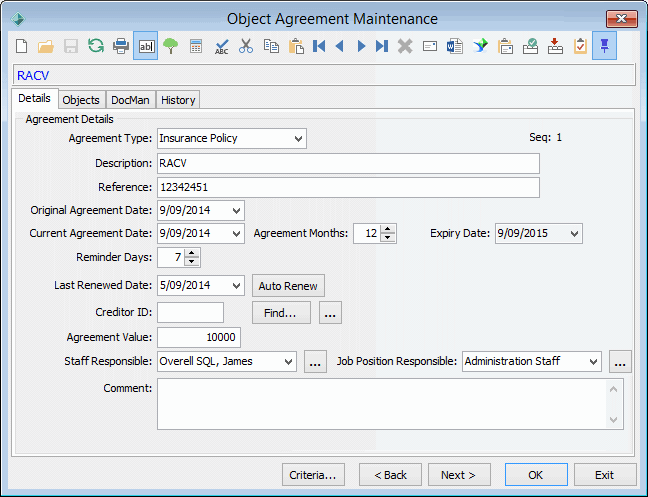Confirm with the OK button

tap(536, 475)
